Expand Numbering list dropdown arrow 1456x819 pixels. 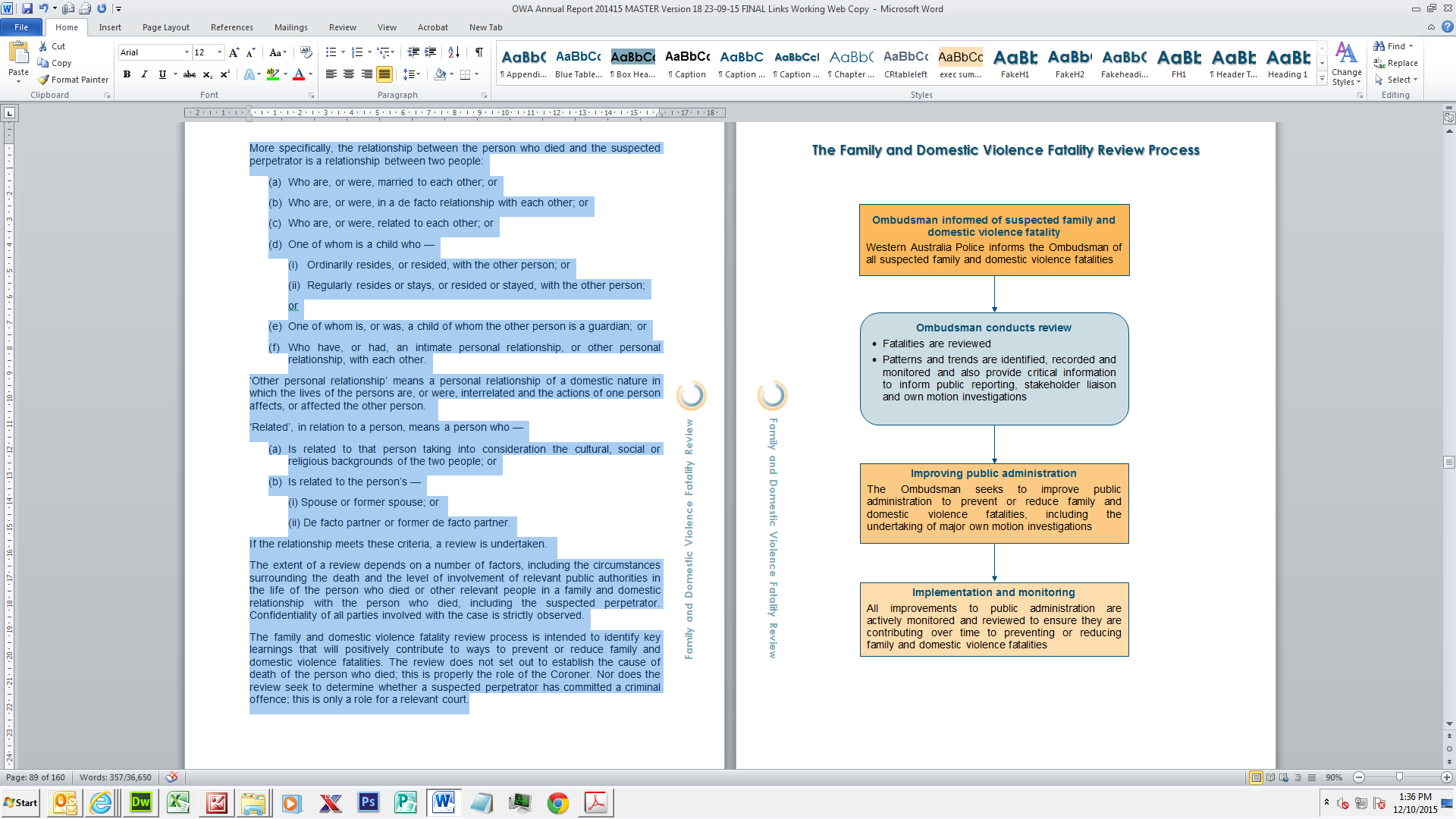369,52
